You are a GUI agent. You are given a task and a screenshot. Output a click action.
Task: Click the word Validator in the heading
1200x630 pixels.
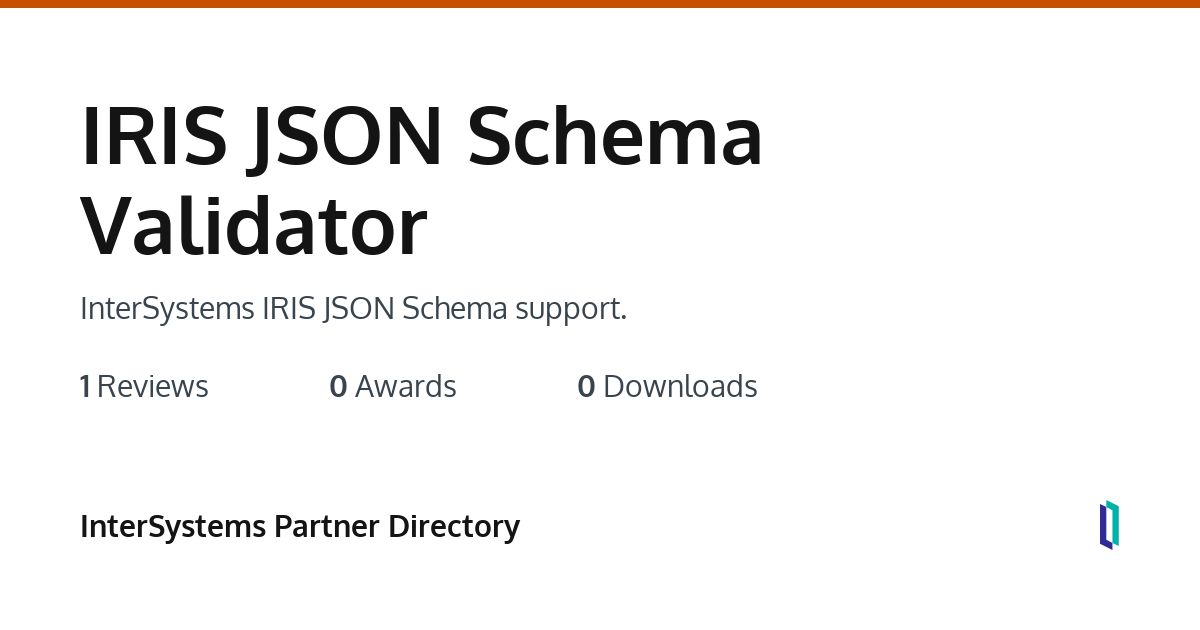(254, 228)
